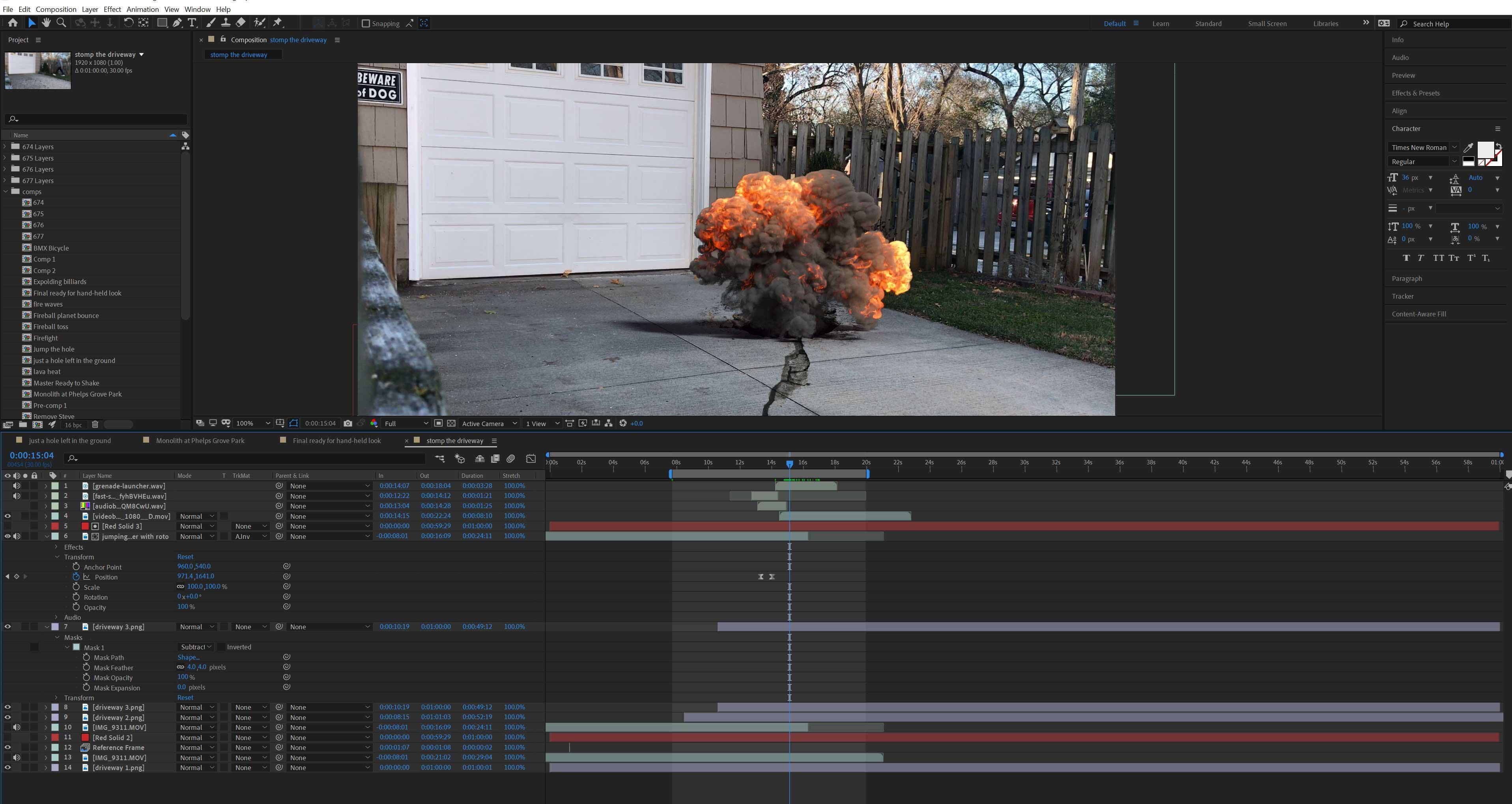Click Reset next to layer 6 Transform
This screenshot has height=804, width=1512.
coord(185,557)
